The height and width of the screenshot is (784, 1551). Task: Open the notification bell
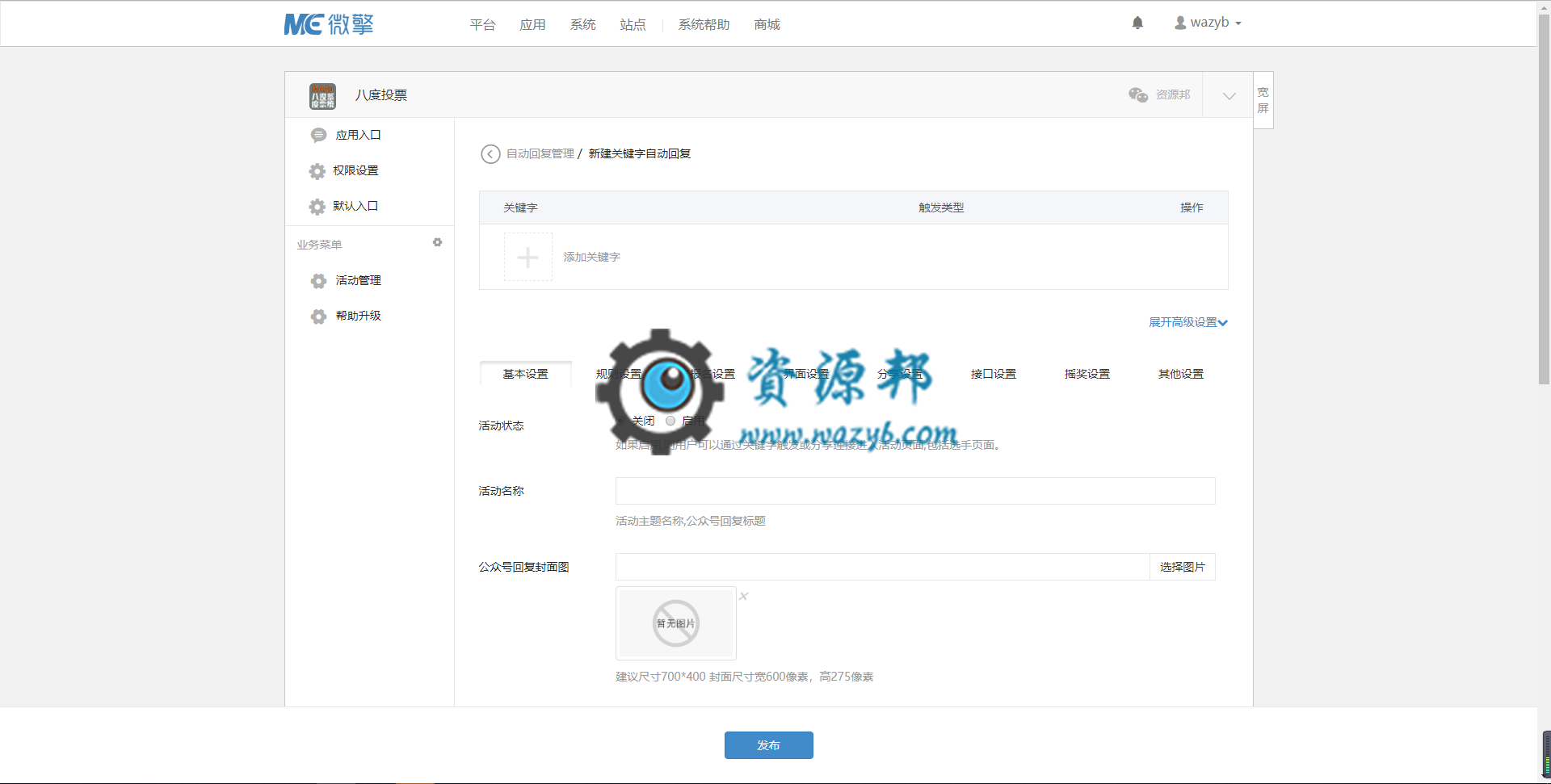click(1137, 23)
